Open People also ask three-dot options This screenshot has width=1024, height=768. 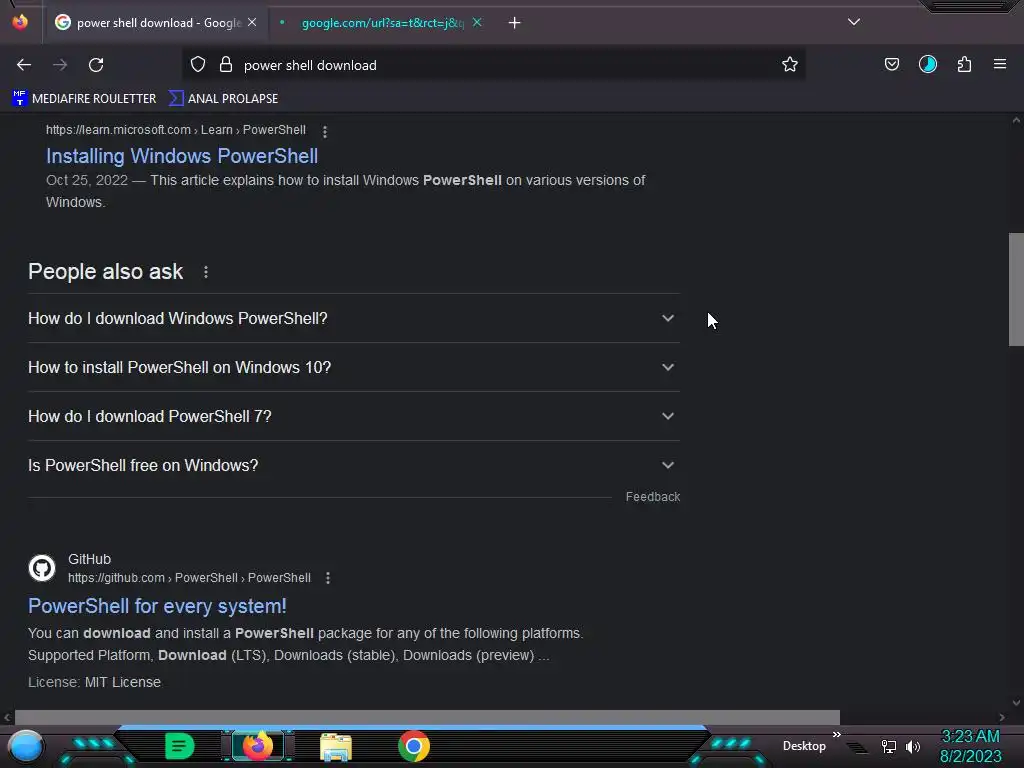206,272
